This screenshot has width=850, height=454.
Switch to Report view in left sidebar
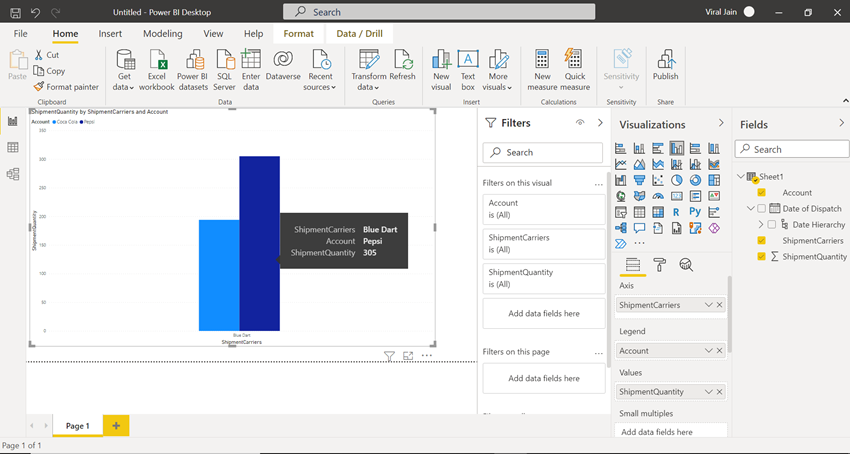click(13, 121)
